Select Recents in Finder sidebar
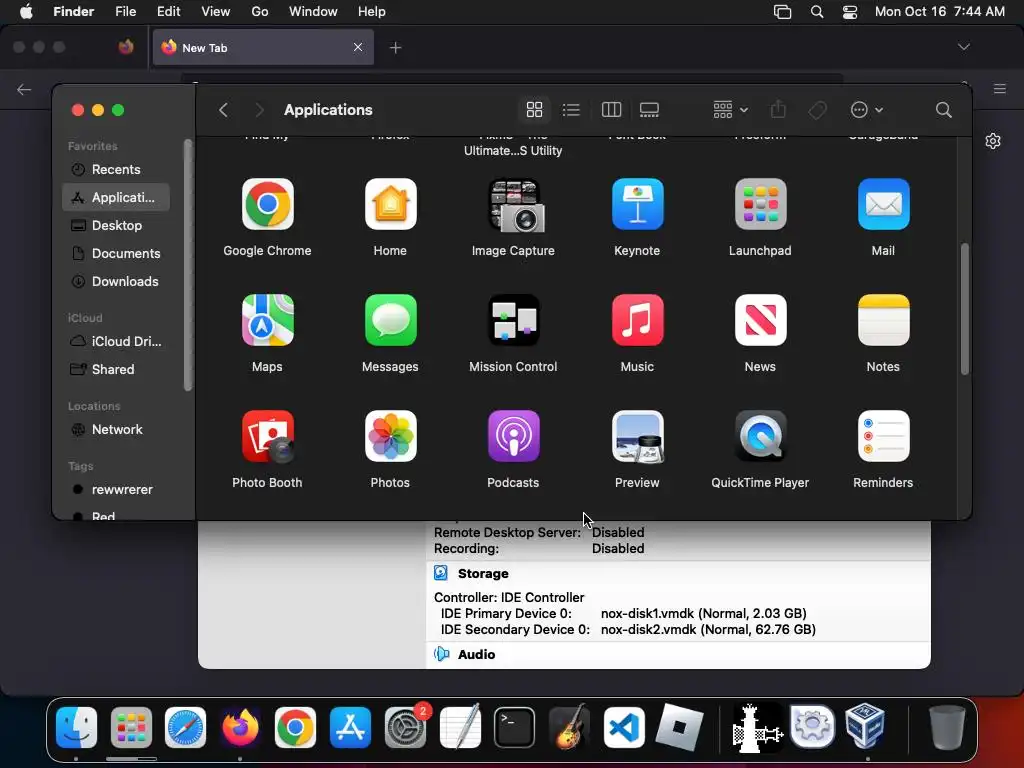 [115, 169]
